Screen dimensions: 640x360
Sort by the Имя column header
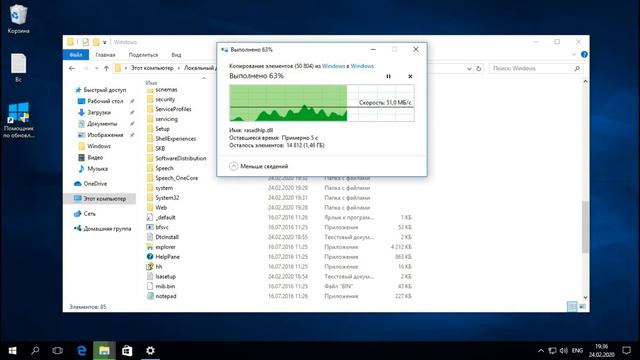(x=151, y=83)
